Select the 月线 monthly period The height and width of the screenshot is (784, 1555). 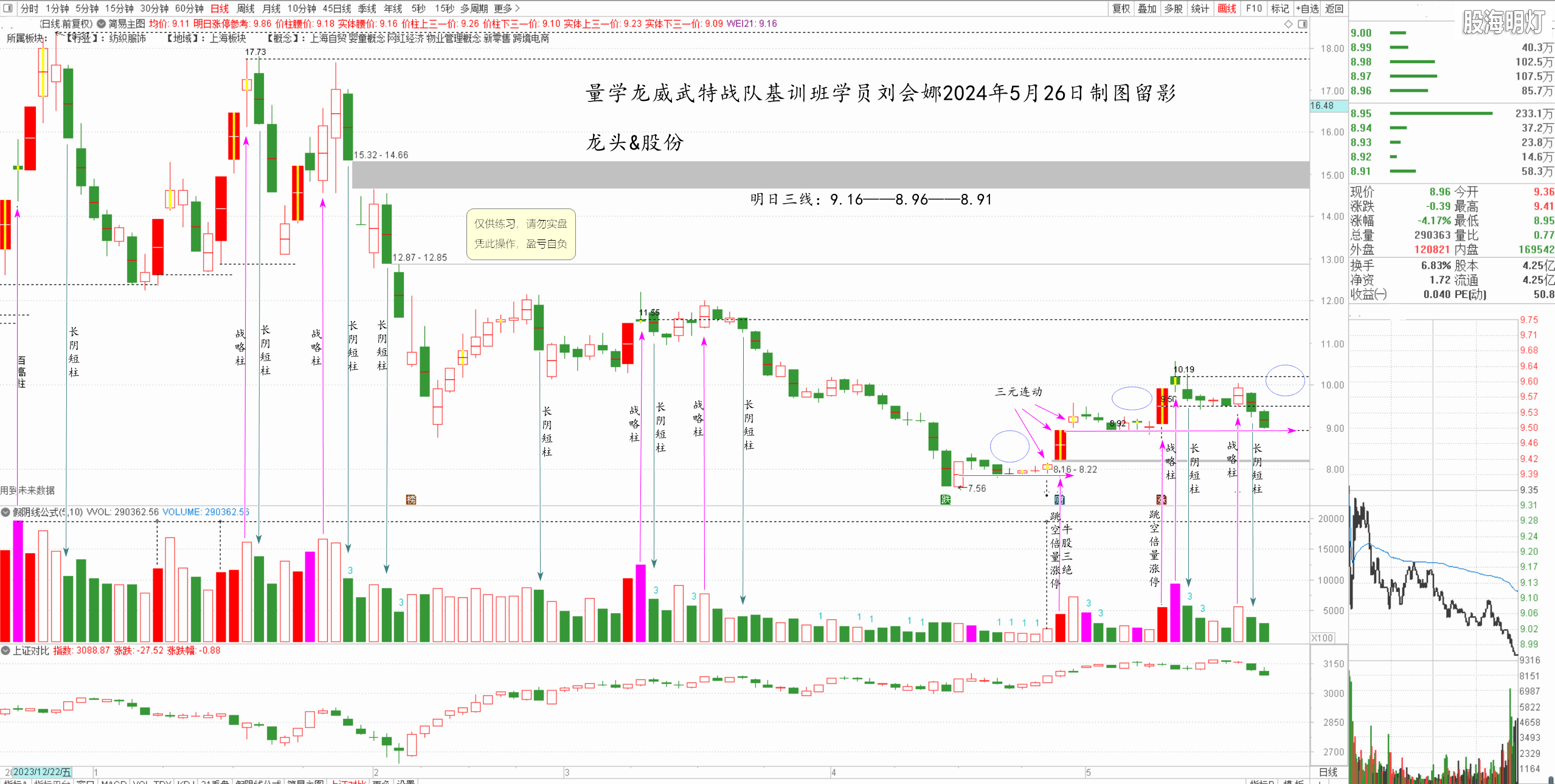[271, 8]
